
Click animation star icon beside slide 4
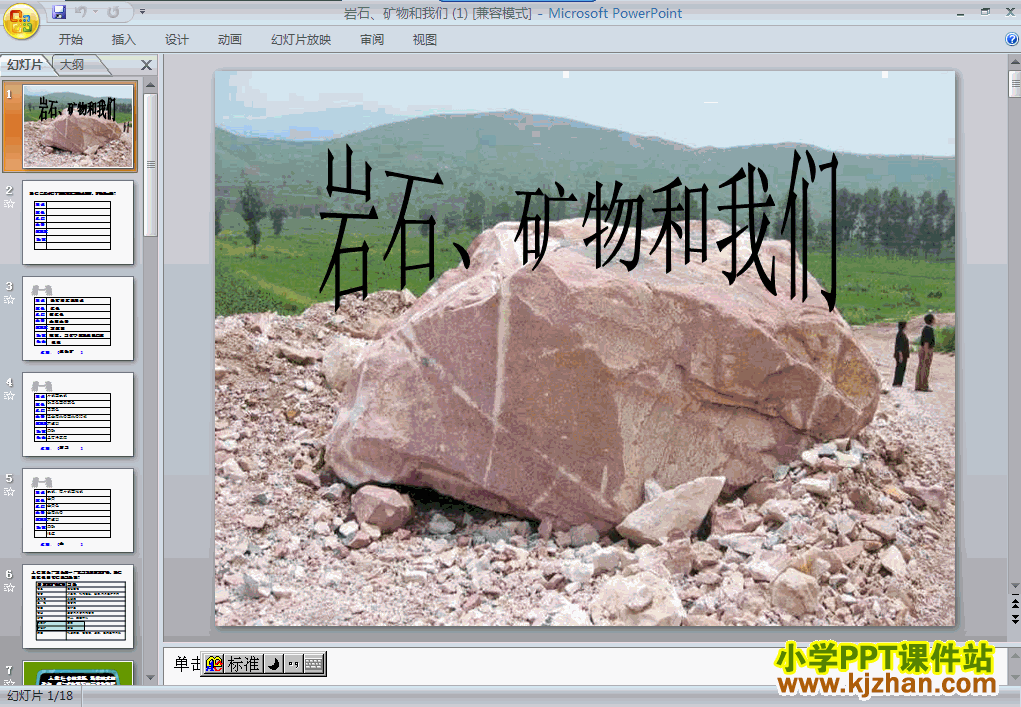[x=9, y=396]
